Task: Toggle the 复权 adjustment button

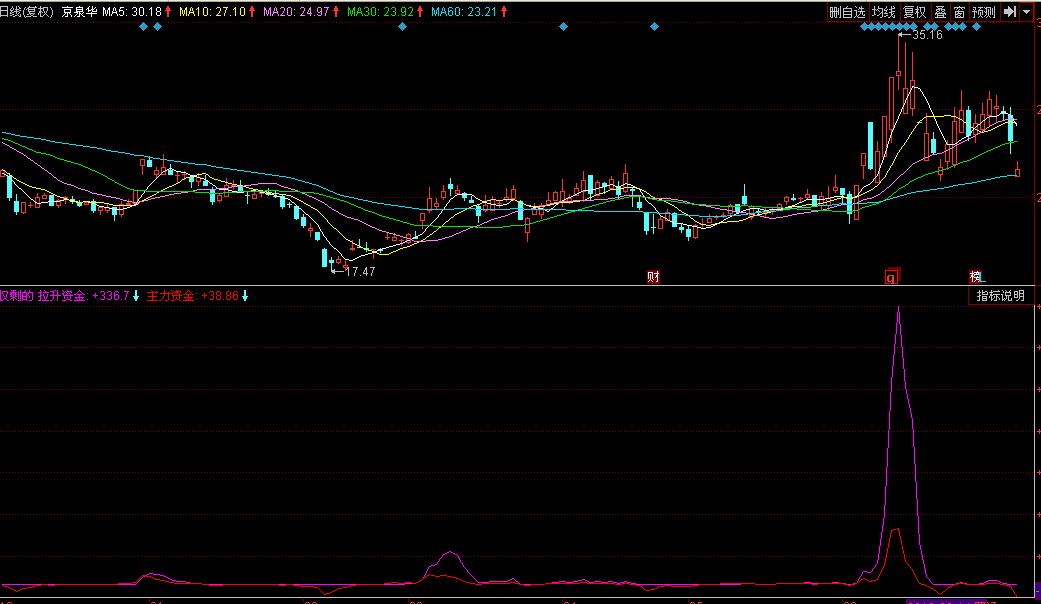Action: coord(915,12)
